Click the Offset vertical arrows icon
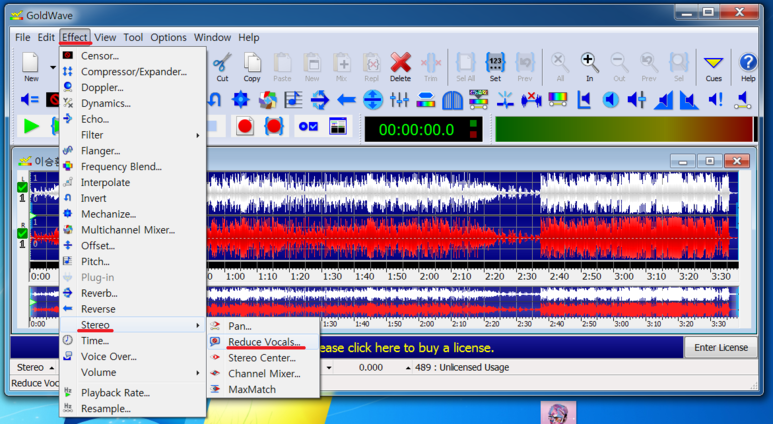The height and width of the screenshot is (424, 773). click(373, 100)
